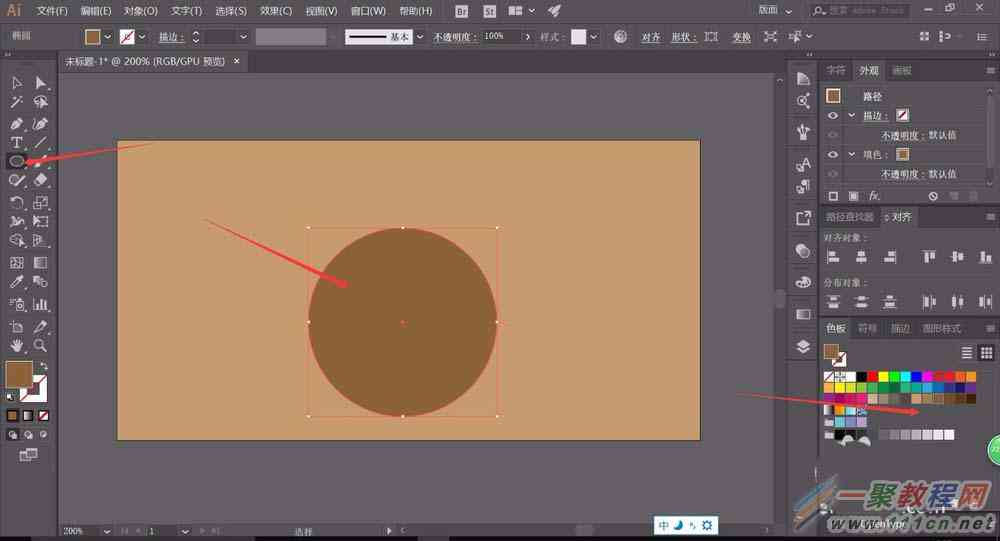Click the fill color box in toolbar
Screen dimensions: 1000x541
18,374
